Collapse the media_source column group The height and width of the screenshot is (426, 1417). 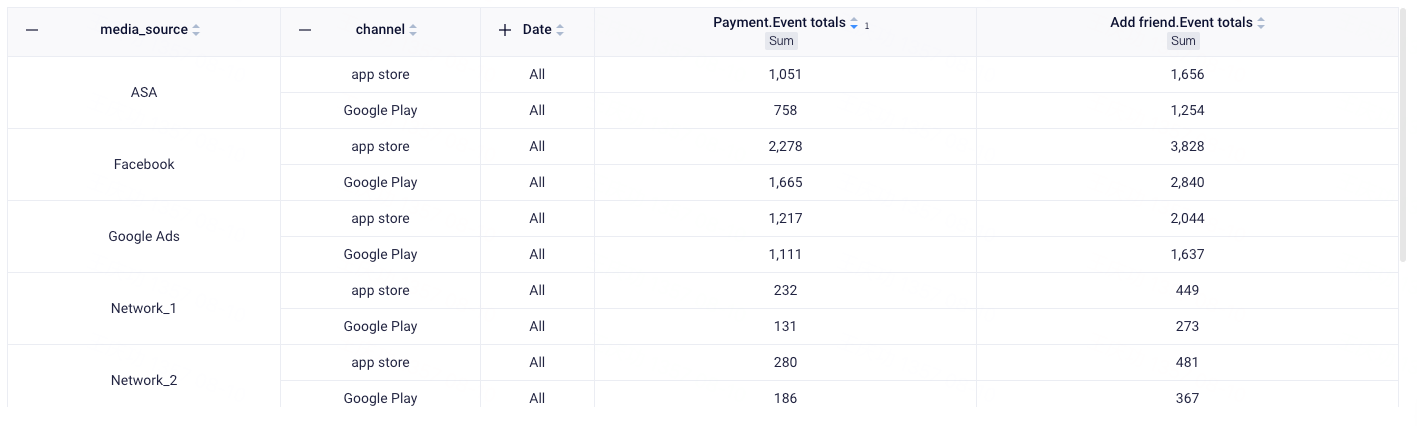pos(32,30)
